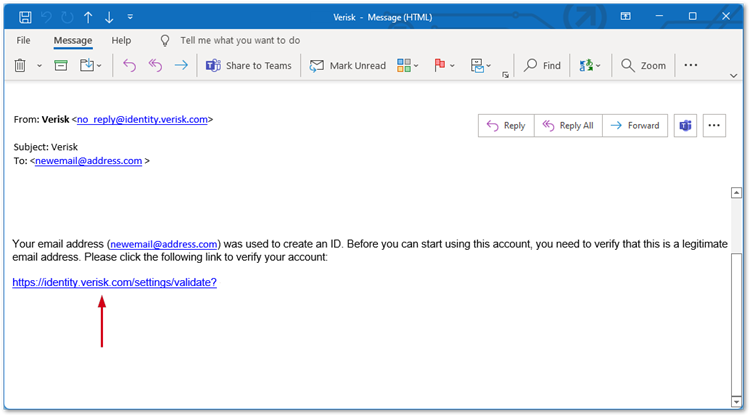Click the Reply All button in message header

click(x=568, y=126)
